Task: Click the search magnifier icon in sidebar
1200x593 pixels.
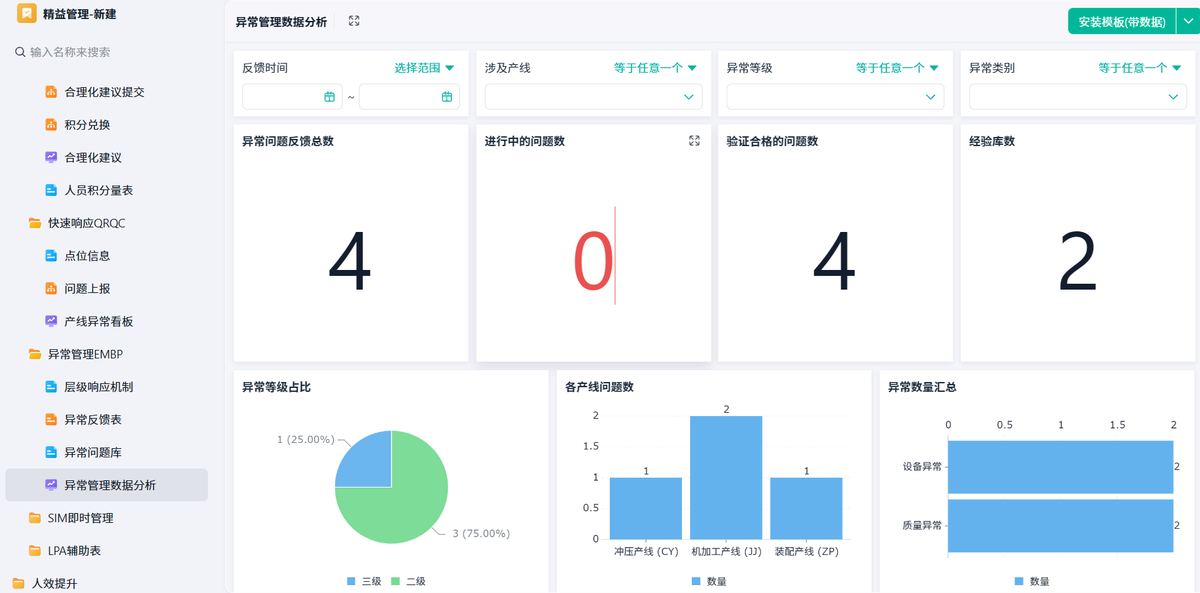Action: pos(20,52)
